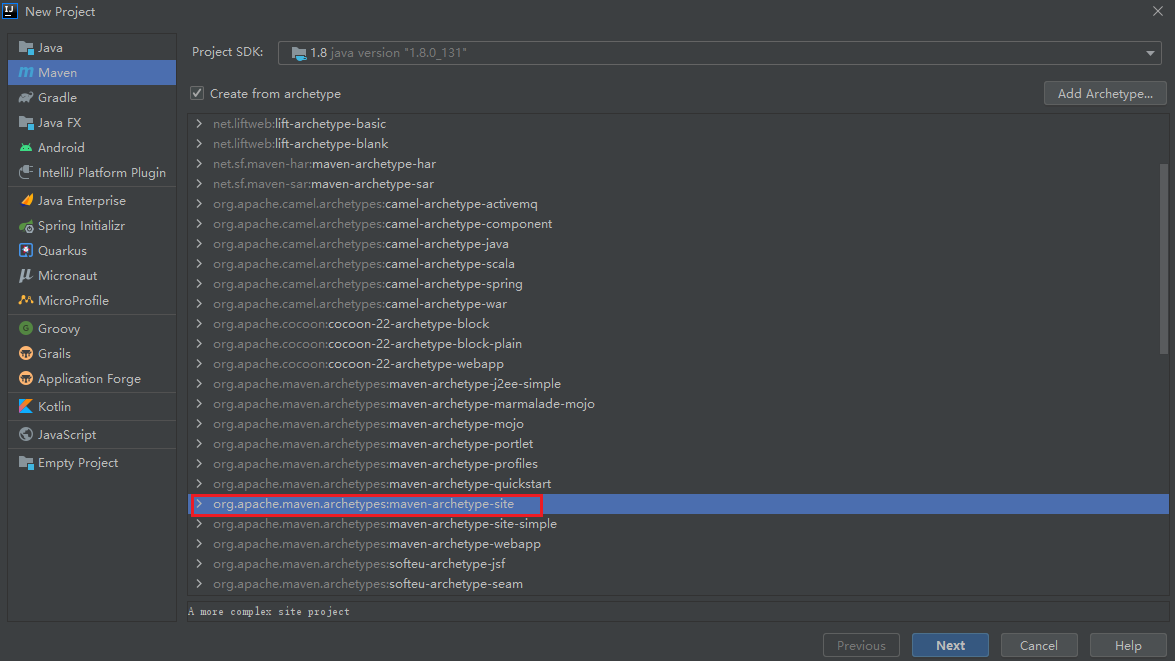Select cocoon-22-archetype-block-plain row
Viewport: 1175px width, 661px height.
click(x=678, y=344)
